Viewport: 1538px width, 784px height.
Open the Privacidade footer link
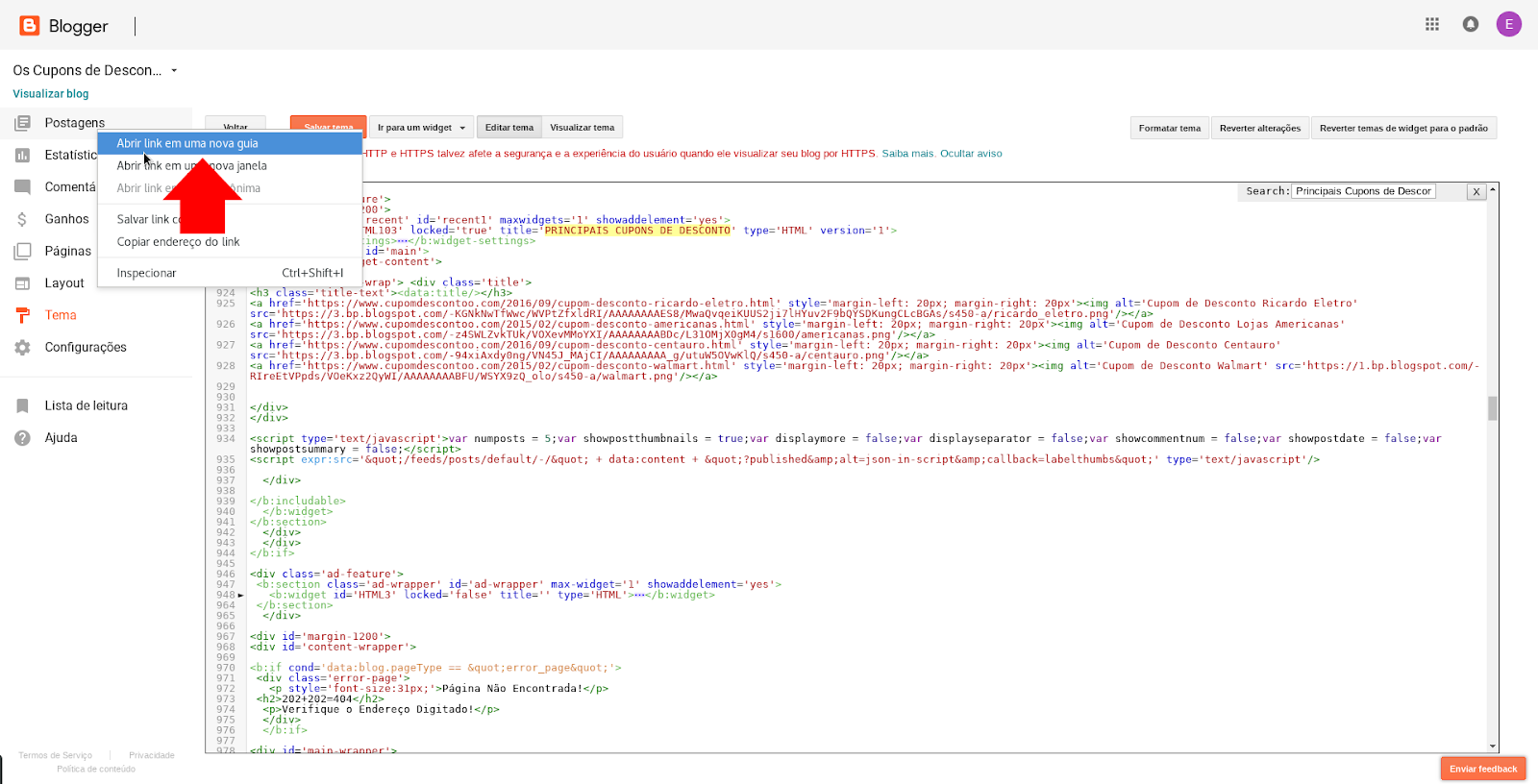(x=152, y=755)
